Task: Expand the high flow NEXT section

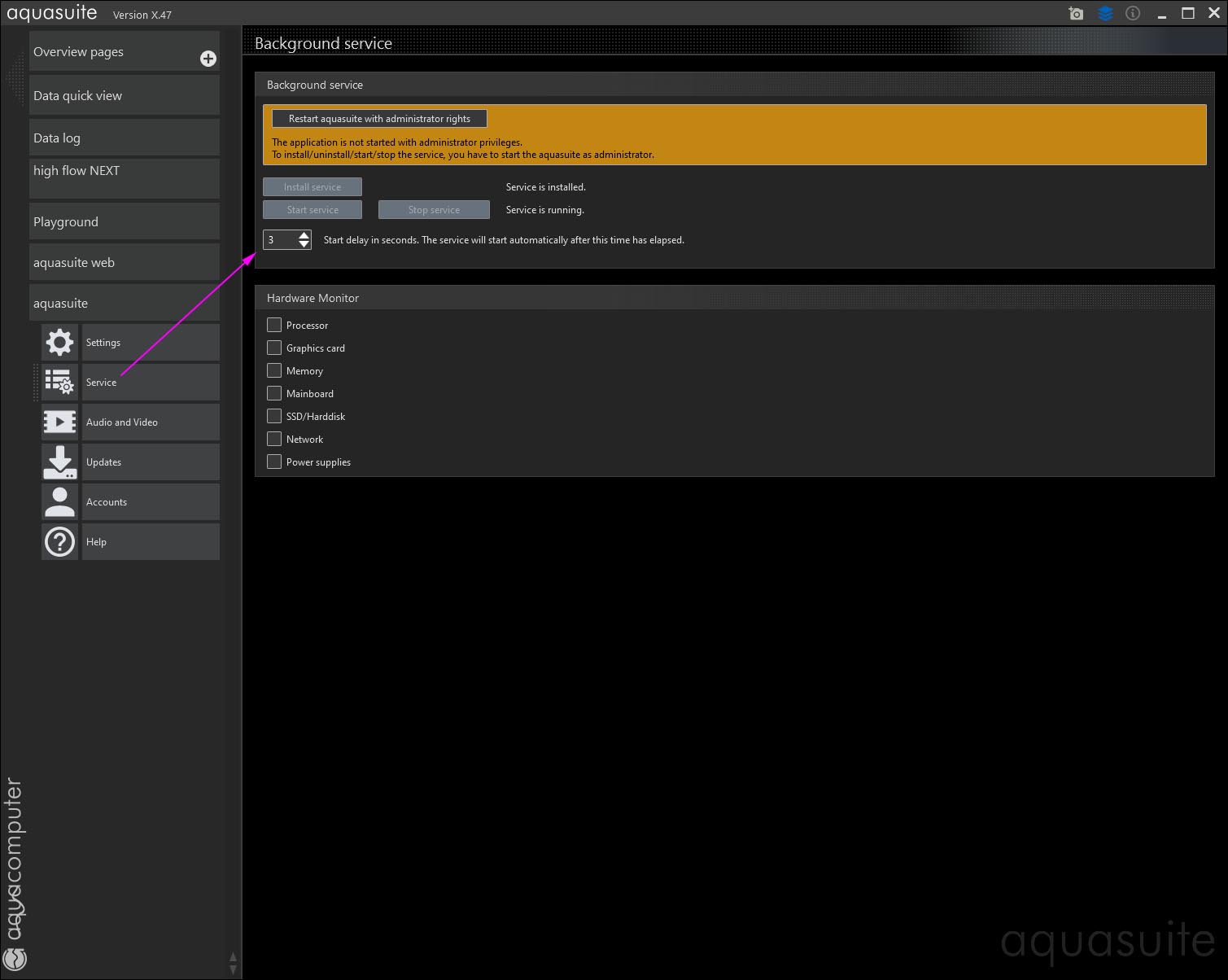Action: (x=124, y=177)
